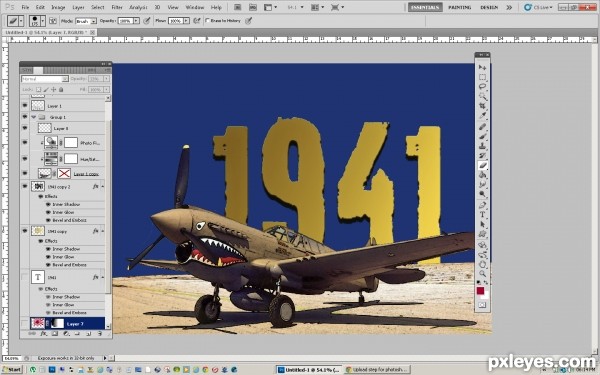Open the Window menu

[x=195, y=7]
